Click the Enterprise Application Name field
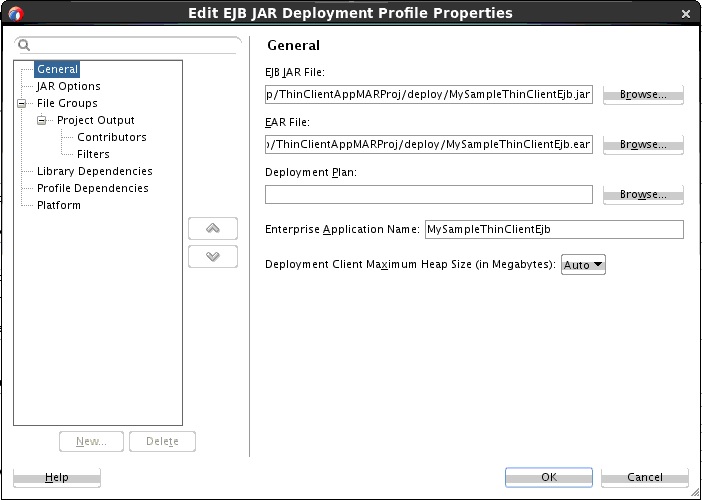Viewport: 702px width, 500px height. tap(554, 229)
